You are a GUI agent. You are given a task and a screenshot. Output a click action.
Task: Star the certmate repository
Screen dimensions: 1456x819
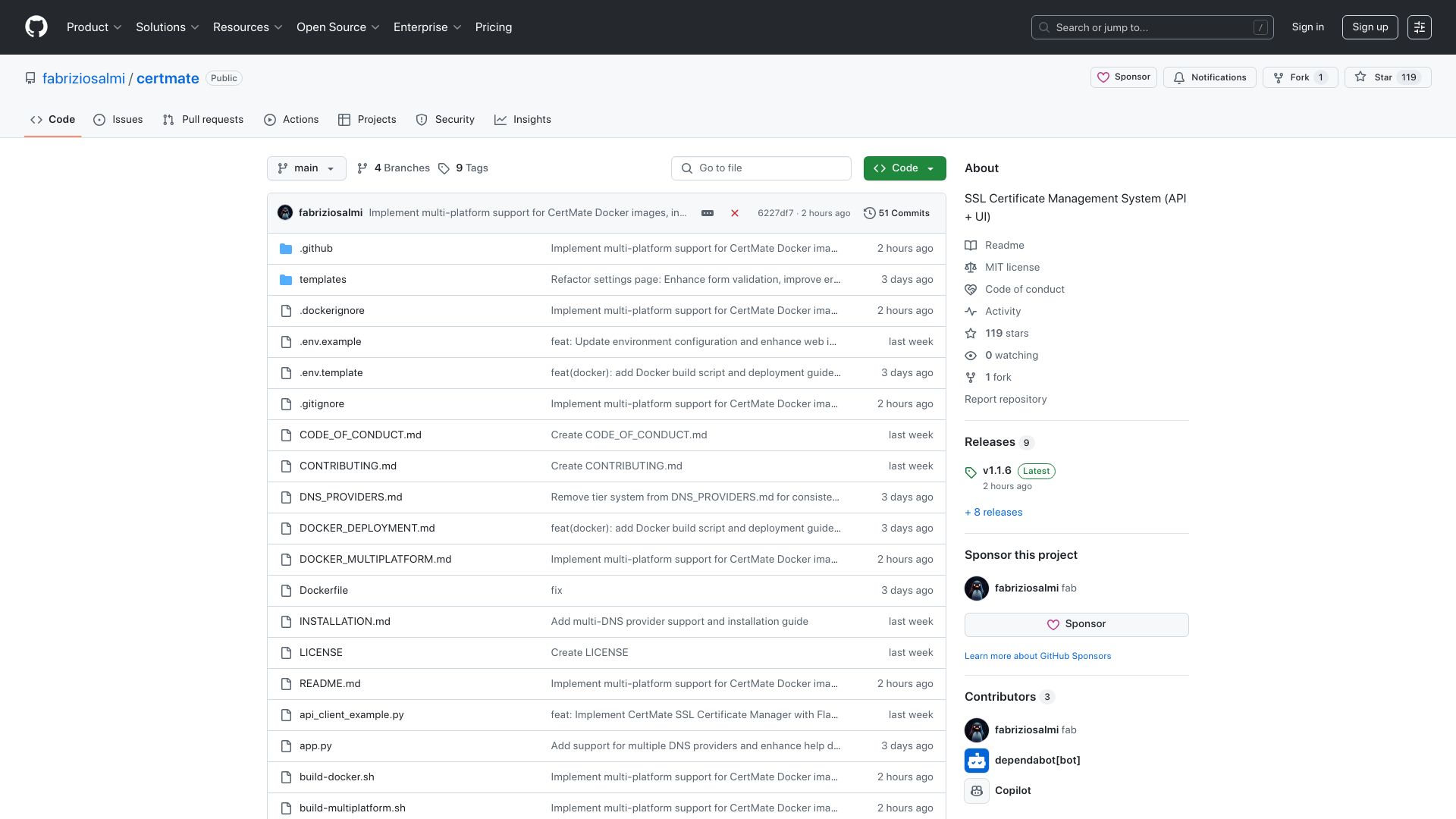click(x=1388, y=77)
